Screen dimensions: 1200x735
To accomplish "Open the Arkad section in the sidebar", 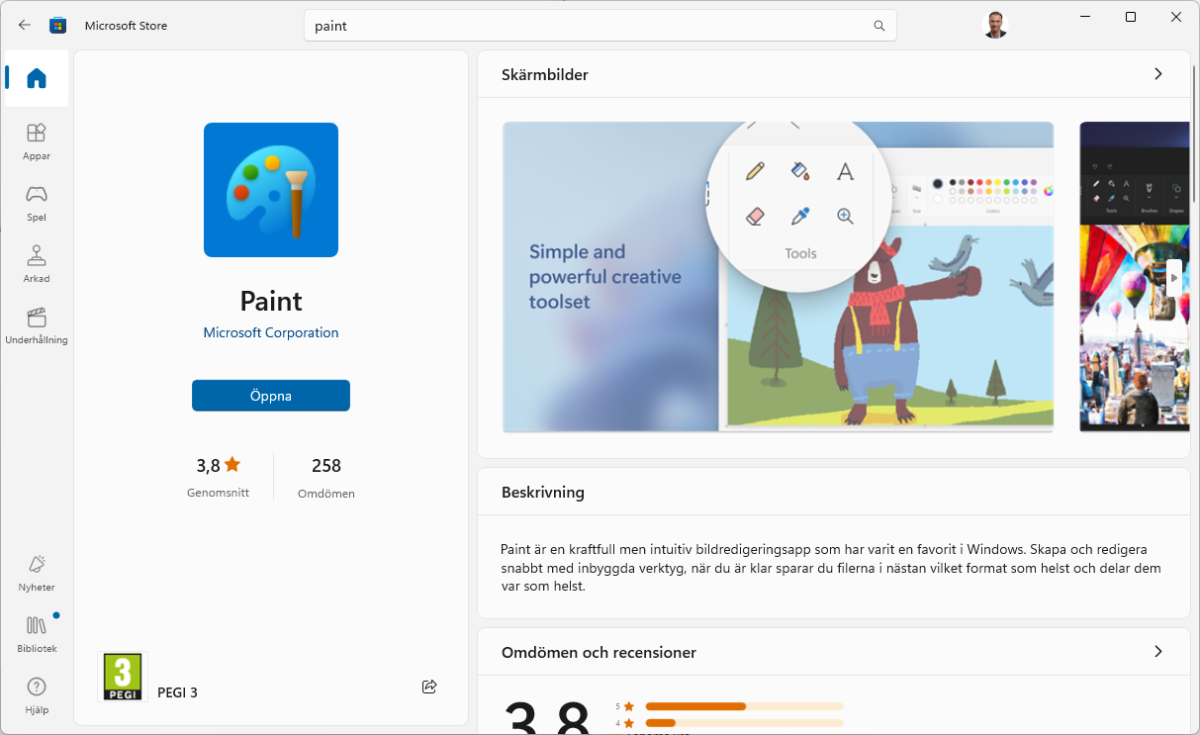I will 36,264.
